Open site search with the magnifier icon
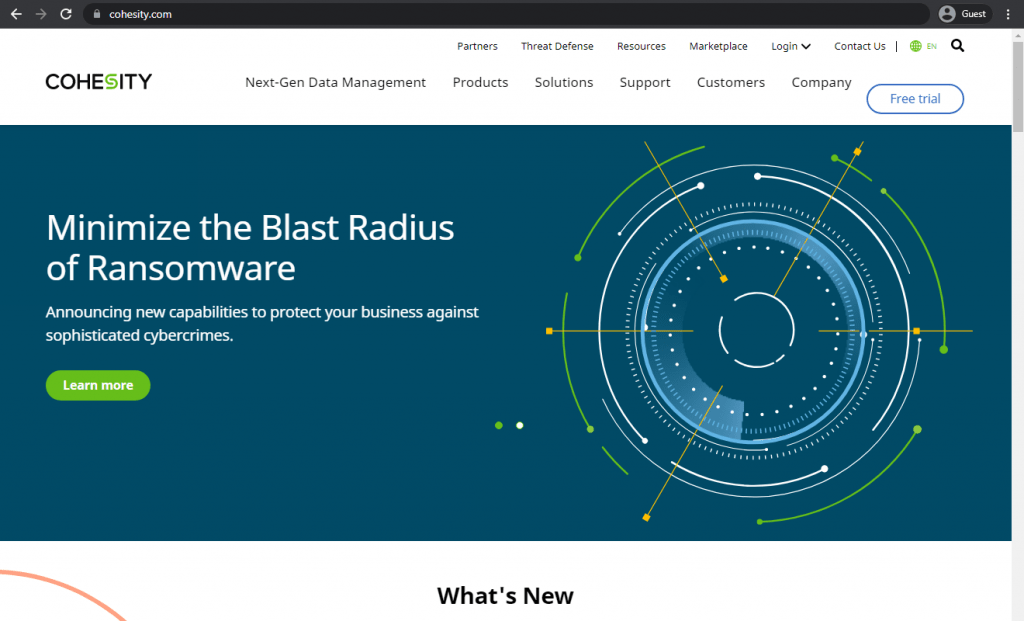The image size is (1024, 621). (x=957, y=46)
